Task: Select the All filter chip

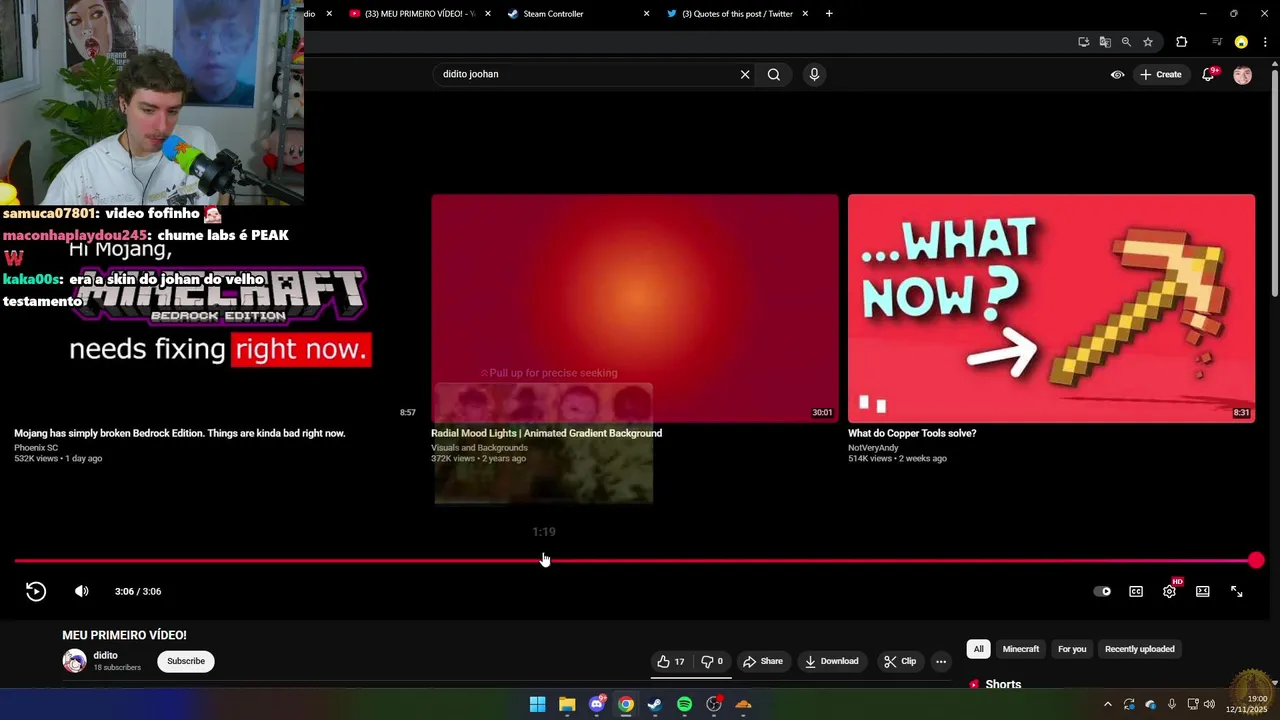Action: click(978, 649)
